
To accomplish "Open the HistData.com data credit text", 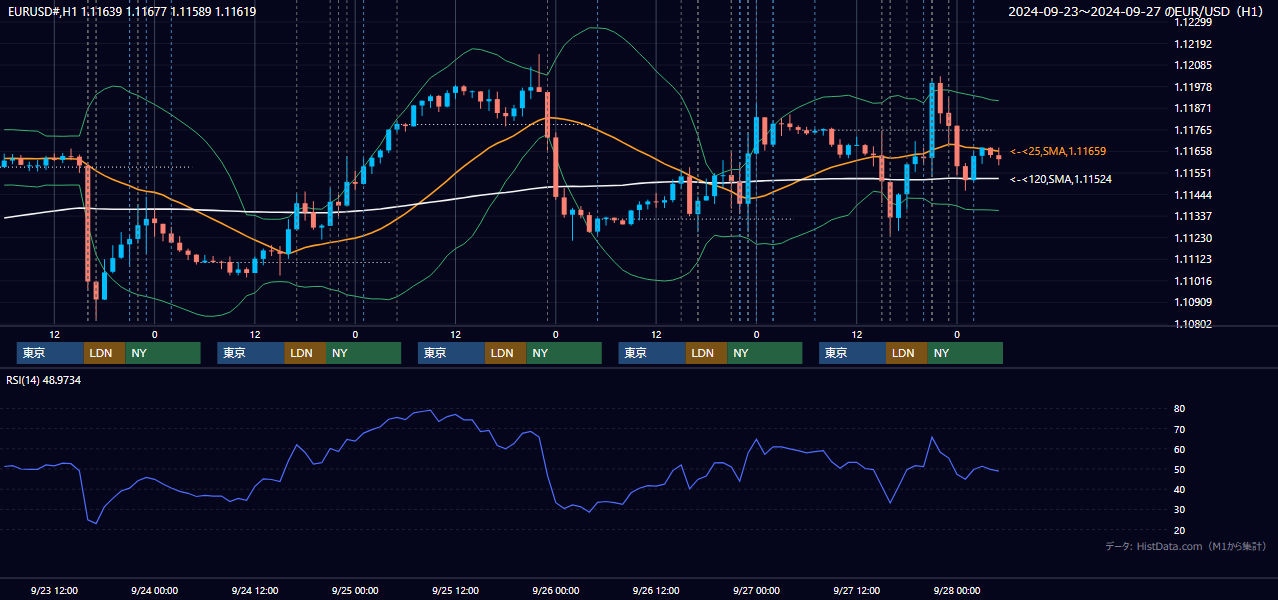I will tap(1185, 546).
